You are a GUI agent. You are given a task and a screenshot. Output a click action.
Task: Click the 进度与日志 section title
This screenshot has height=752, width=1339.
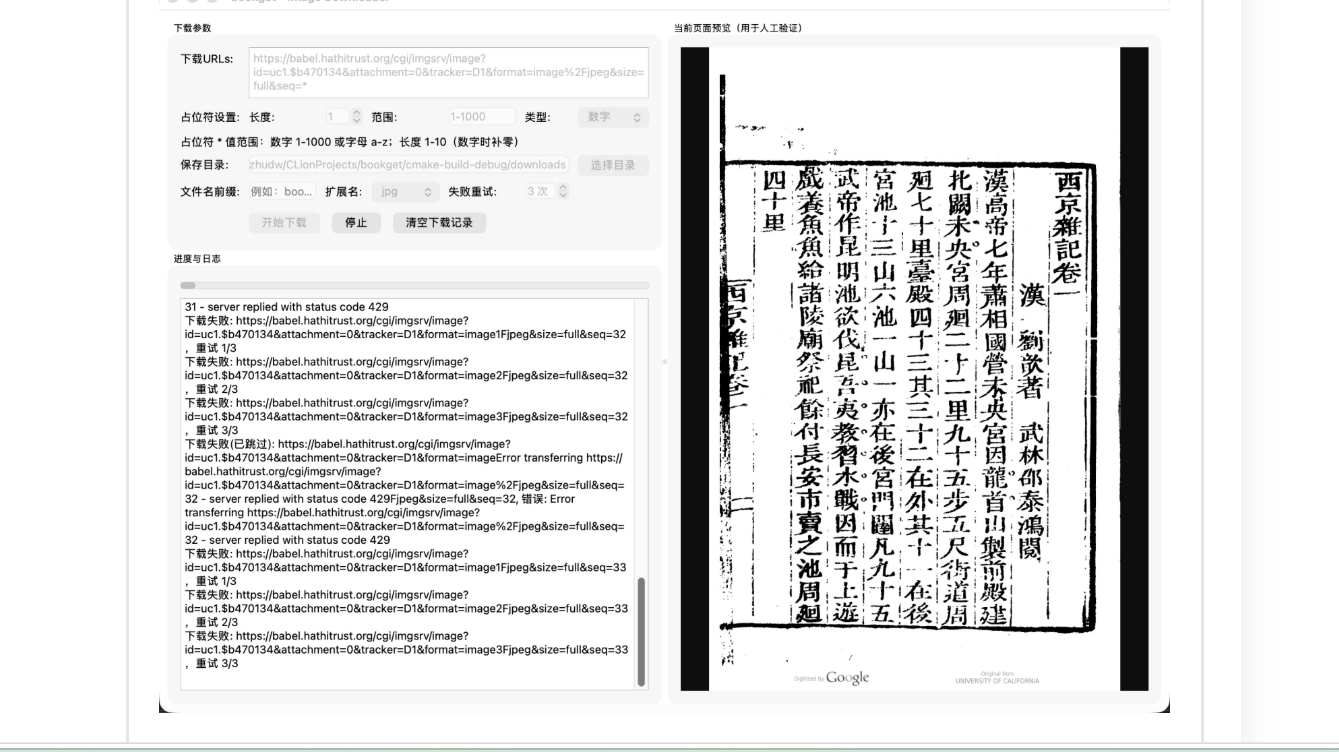(x=197, y=259)
